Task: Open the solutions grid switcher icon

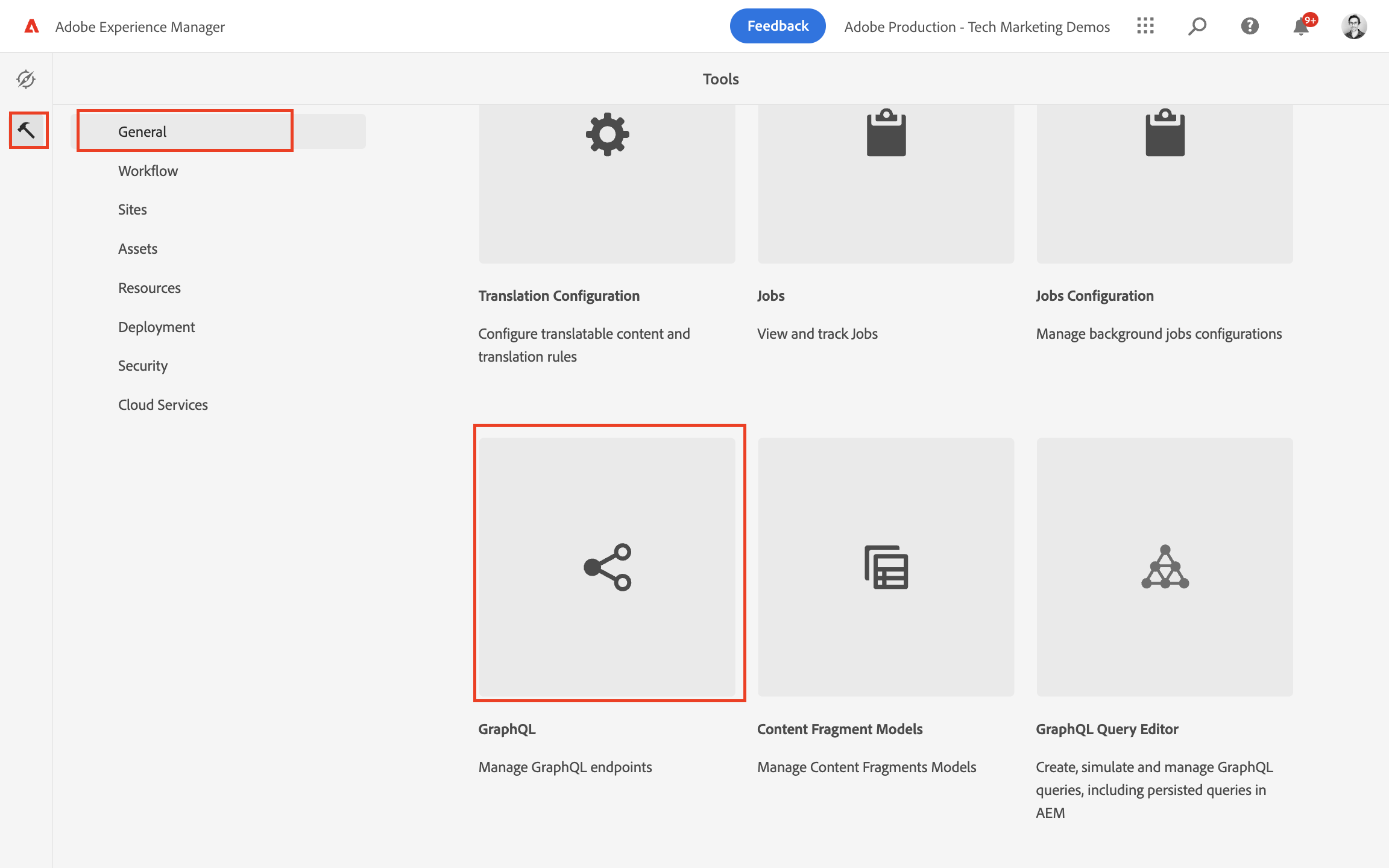Action: [x=1145, y=26]
